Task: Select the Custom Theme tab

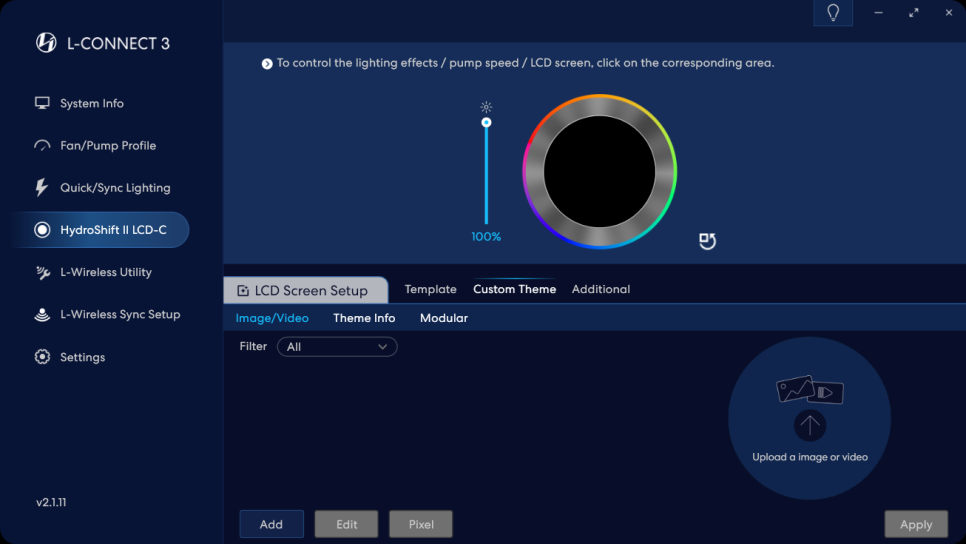Action: click(514, 289)
